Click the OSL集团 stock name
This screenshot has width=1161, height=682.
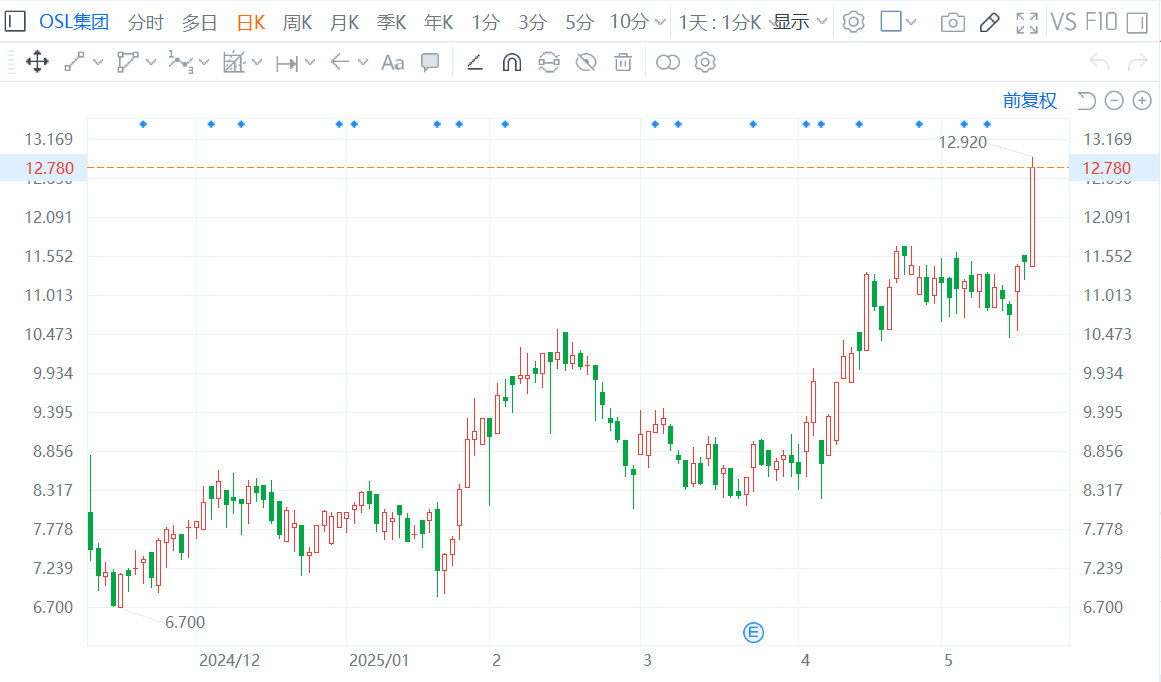(74, 22)
